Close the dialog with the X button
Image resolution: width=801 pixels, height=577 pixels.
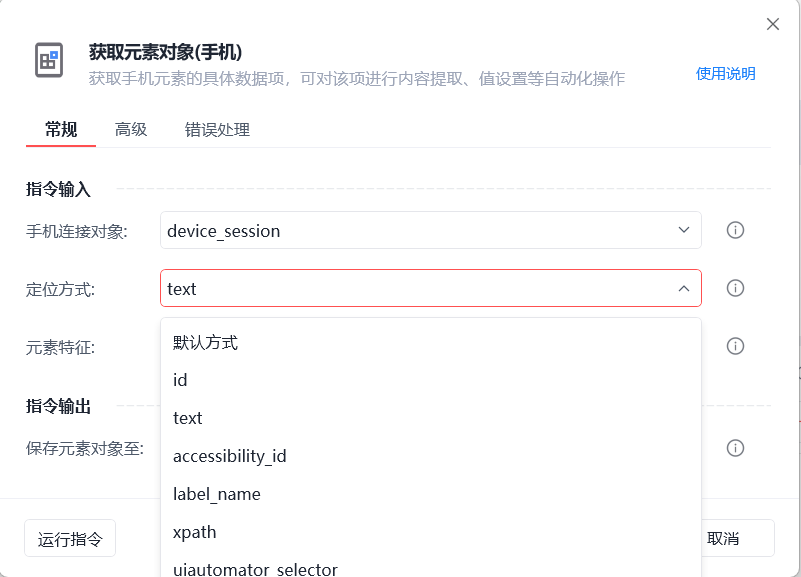(x=772, y=24)
